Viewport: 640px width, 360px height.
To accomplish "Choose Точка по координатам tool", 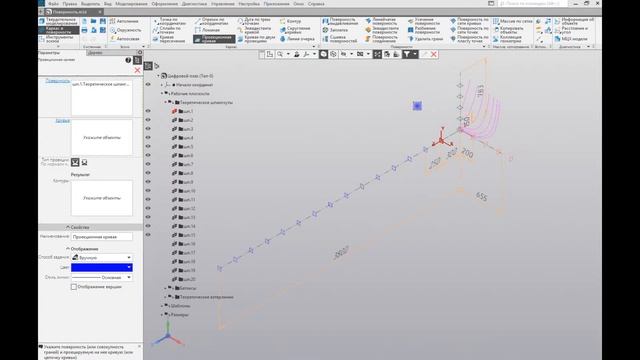I will click(169, 21).
